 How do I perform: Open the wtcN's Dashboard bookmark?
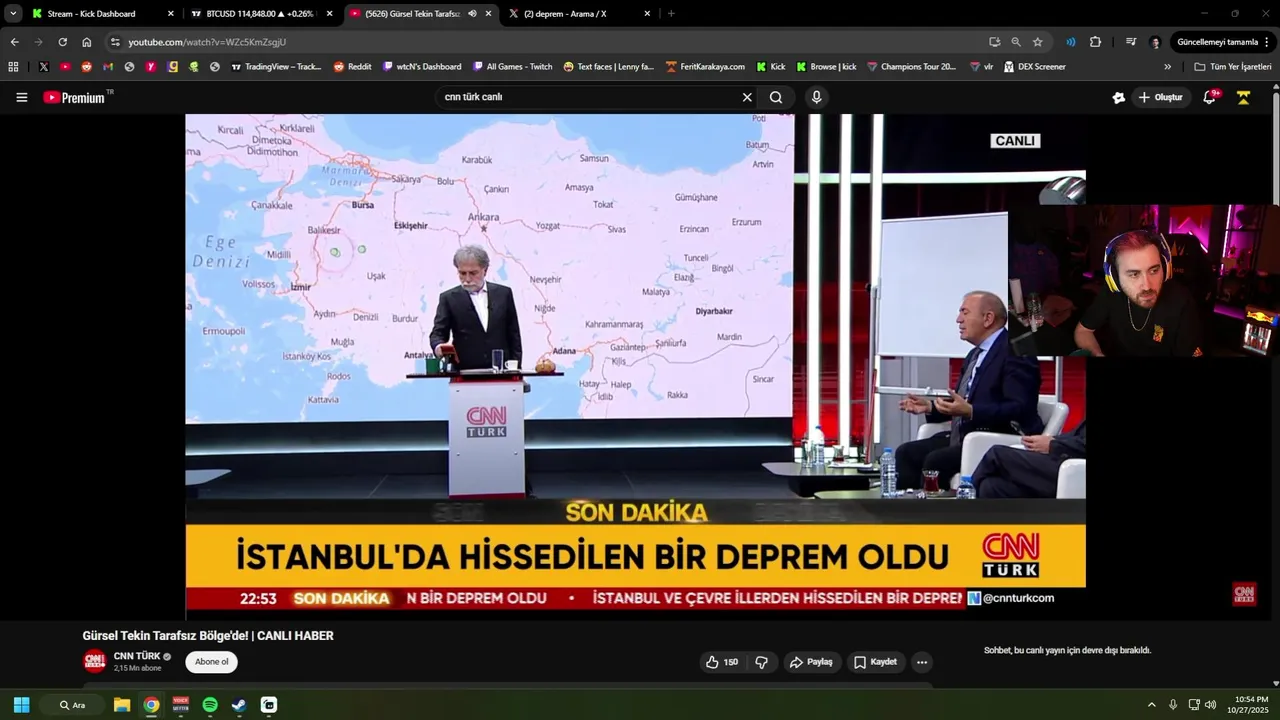422,67
